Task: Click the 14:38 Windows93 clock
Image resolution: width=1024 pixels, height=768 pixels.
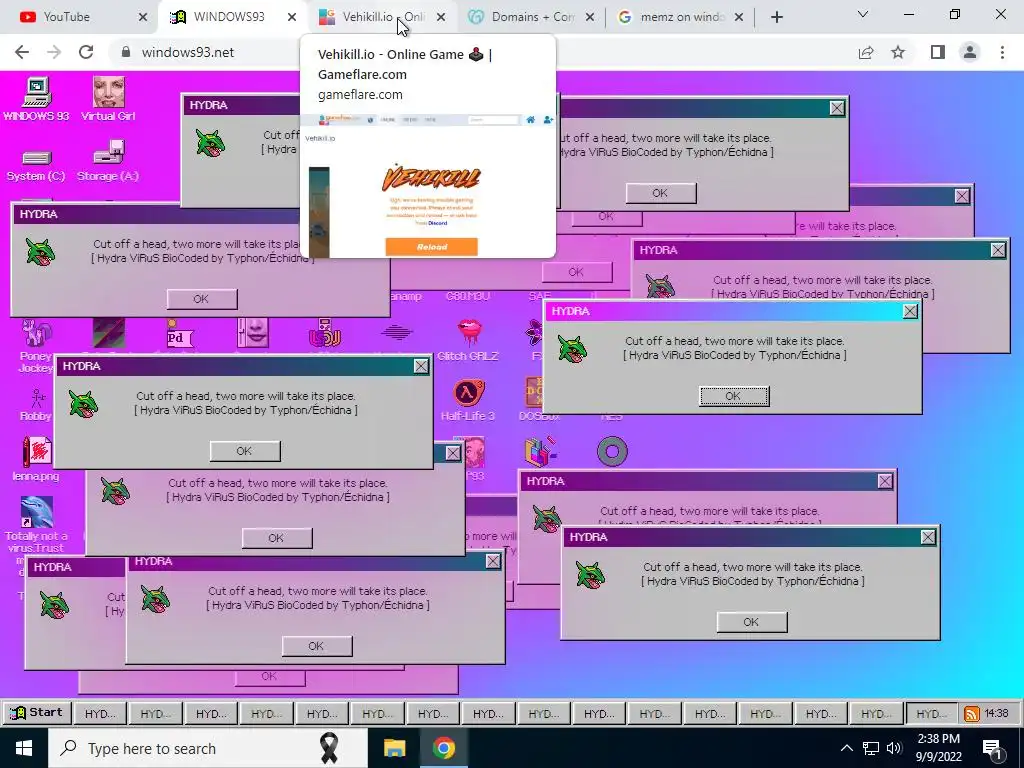Action: (x=997, y=713)
